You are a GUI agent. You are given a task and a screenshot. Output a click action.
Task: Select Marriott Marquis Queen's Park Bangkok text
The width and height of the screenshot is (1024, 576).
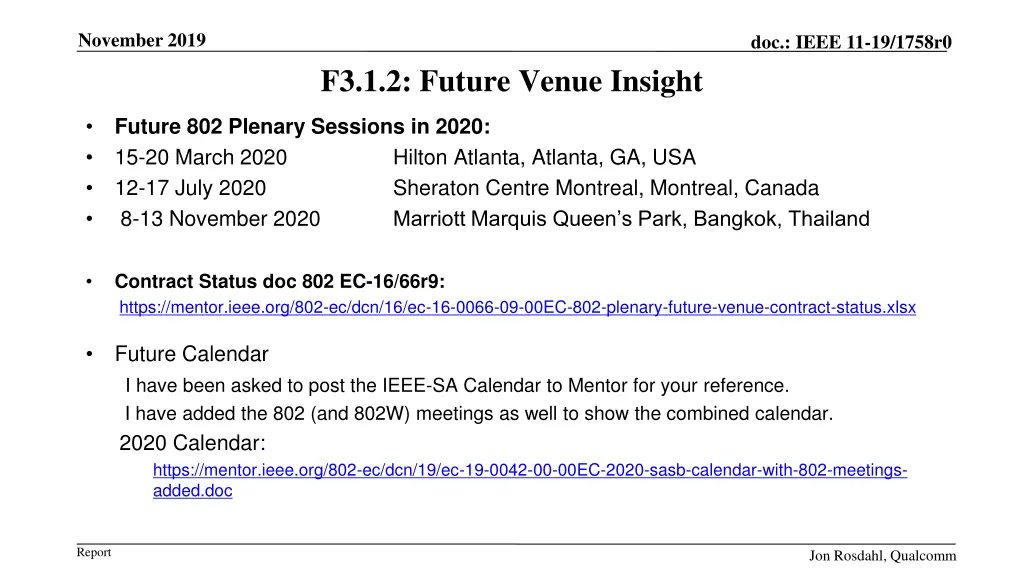click(x=631, y=219)
